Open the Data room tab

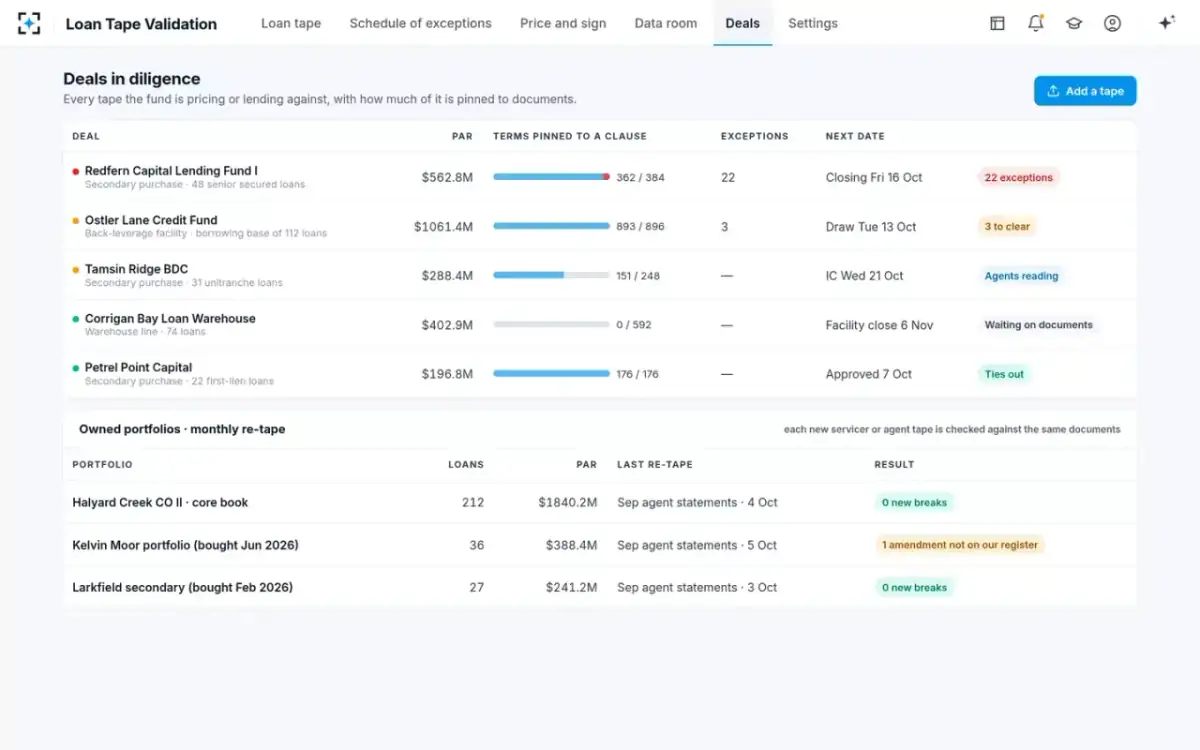666,23
